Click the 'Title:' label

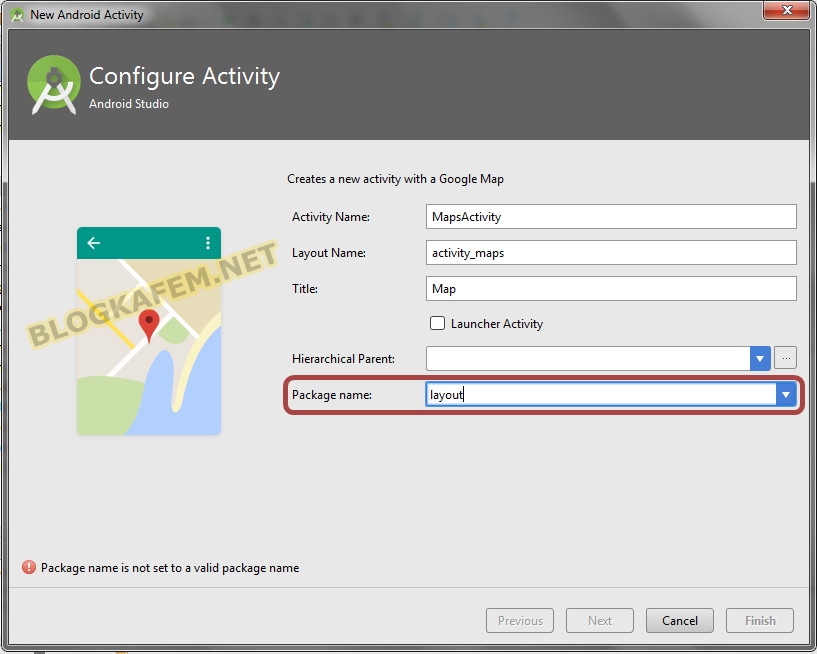tap(305, 289)
